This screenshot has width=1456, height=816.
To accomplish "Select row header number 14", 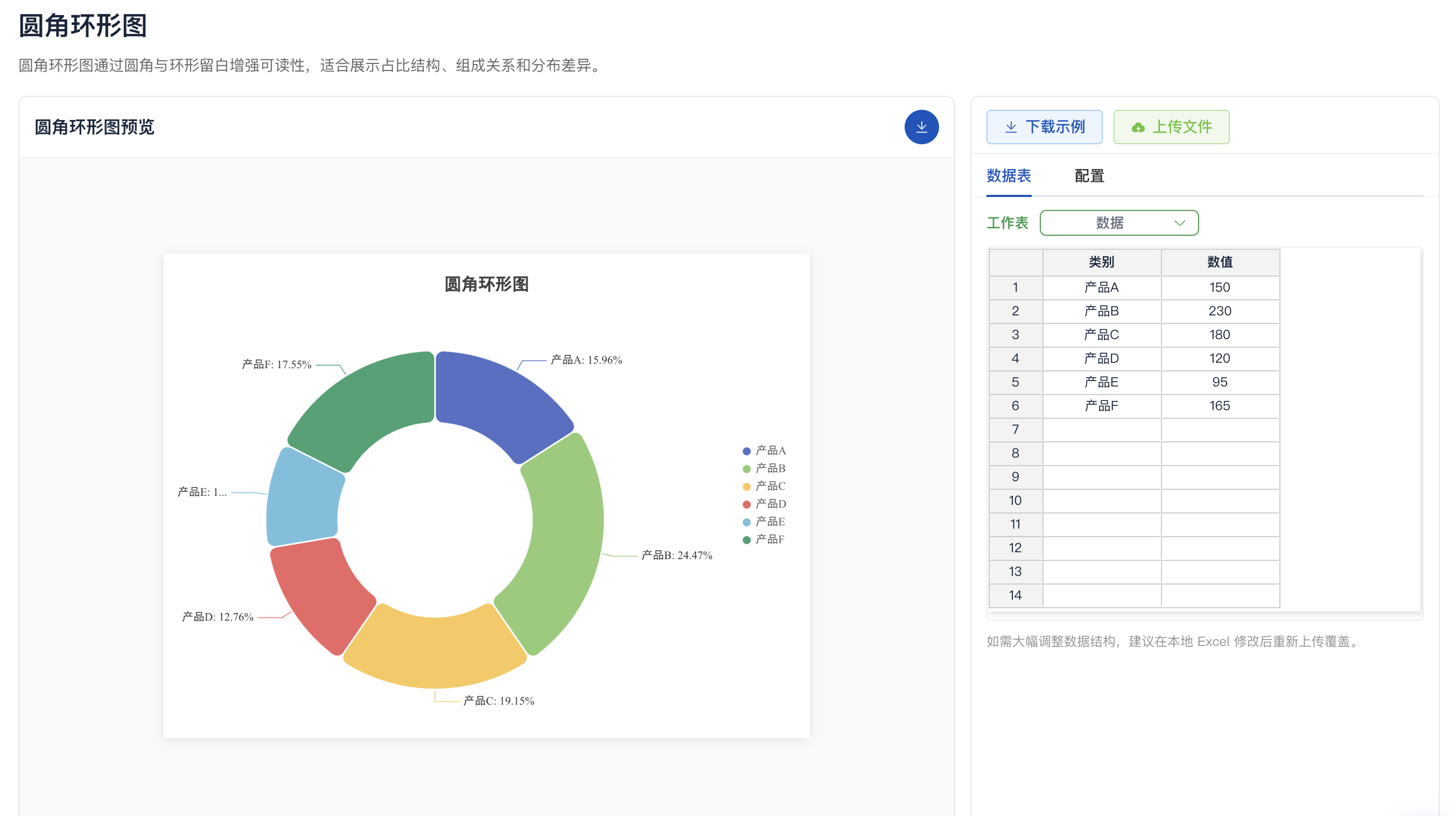I will coord(1015,596).
